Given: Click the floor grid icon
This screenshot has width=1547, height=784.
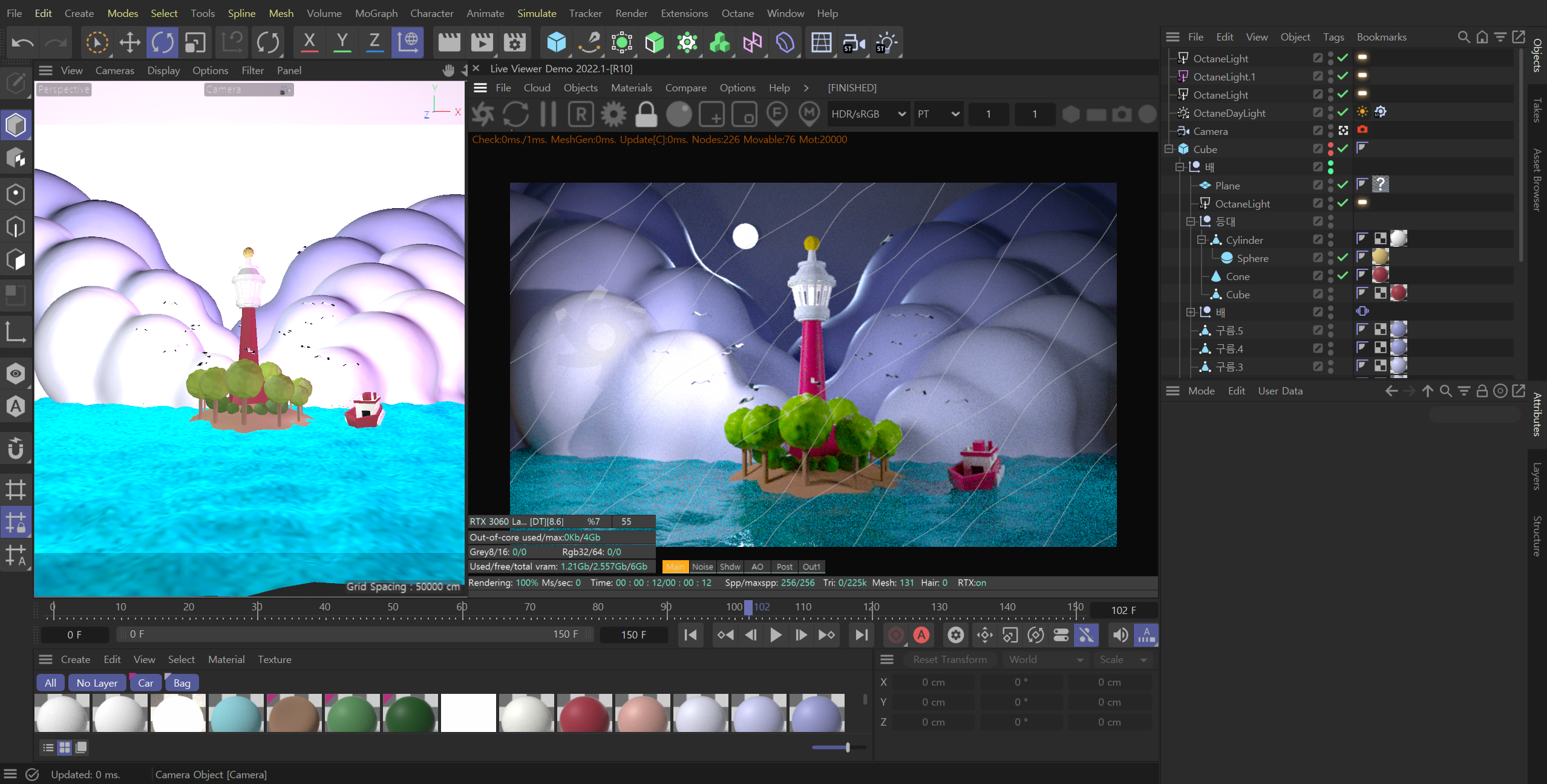Looking at the screenshot, I should click(x=821, y=42).
